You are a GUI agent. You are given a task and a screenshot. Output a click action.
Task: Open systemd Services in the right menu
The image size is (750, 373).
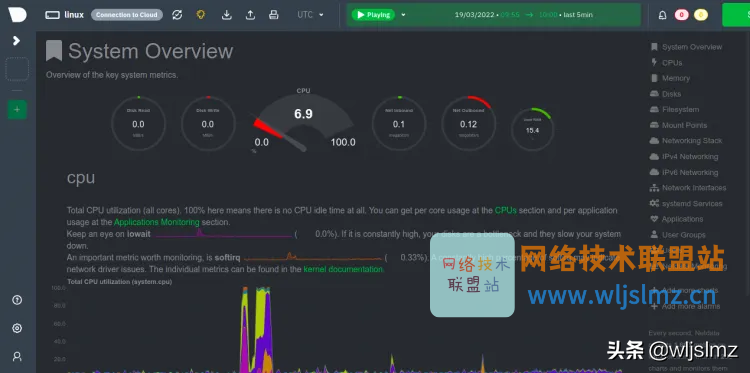click(x=686, y=203)
